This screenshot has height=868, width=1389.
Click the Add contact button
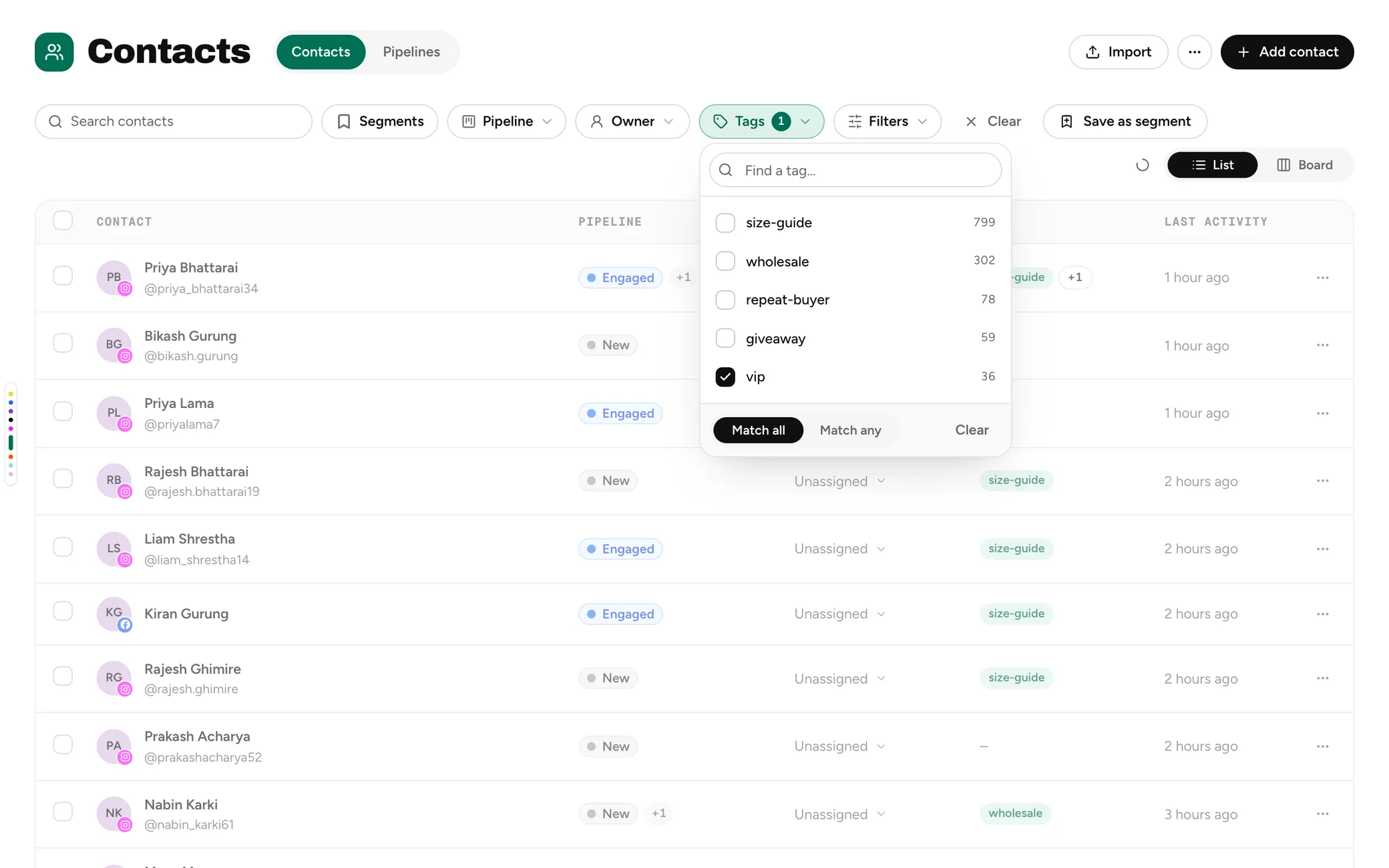click(1287, 52)
